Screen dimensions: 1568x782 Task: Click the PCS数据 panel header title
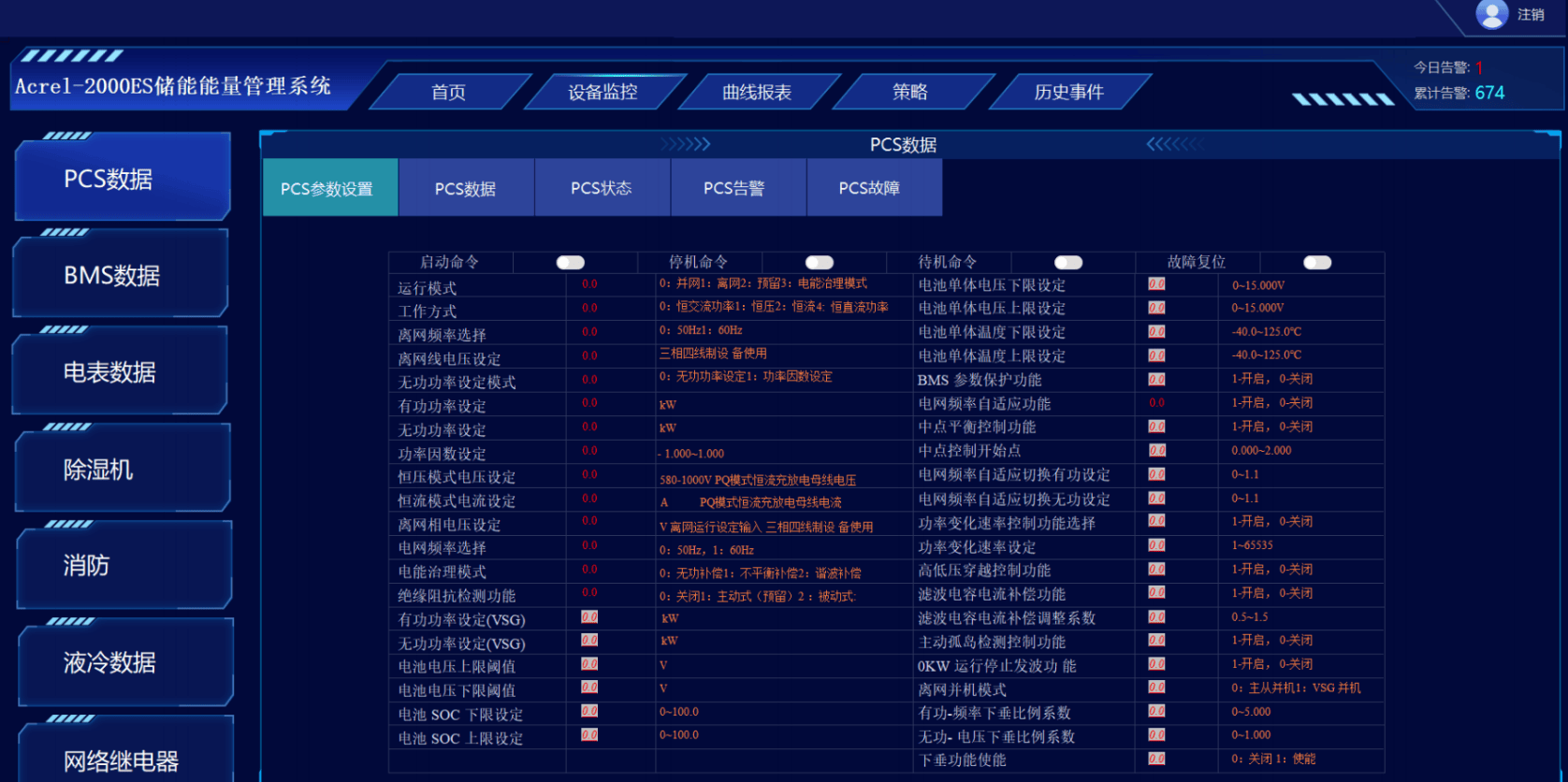coord(903,144)
